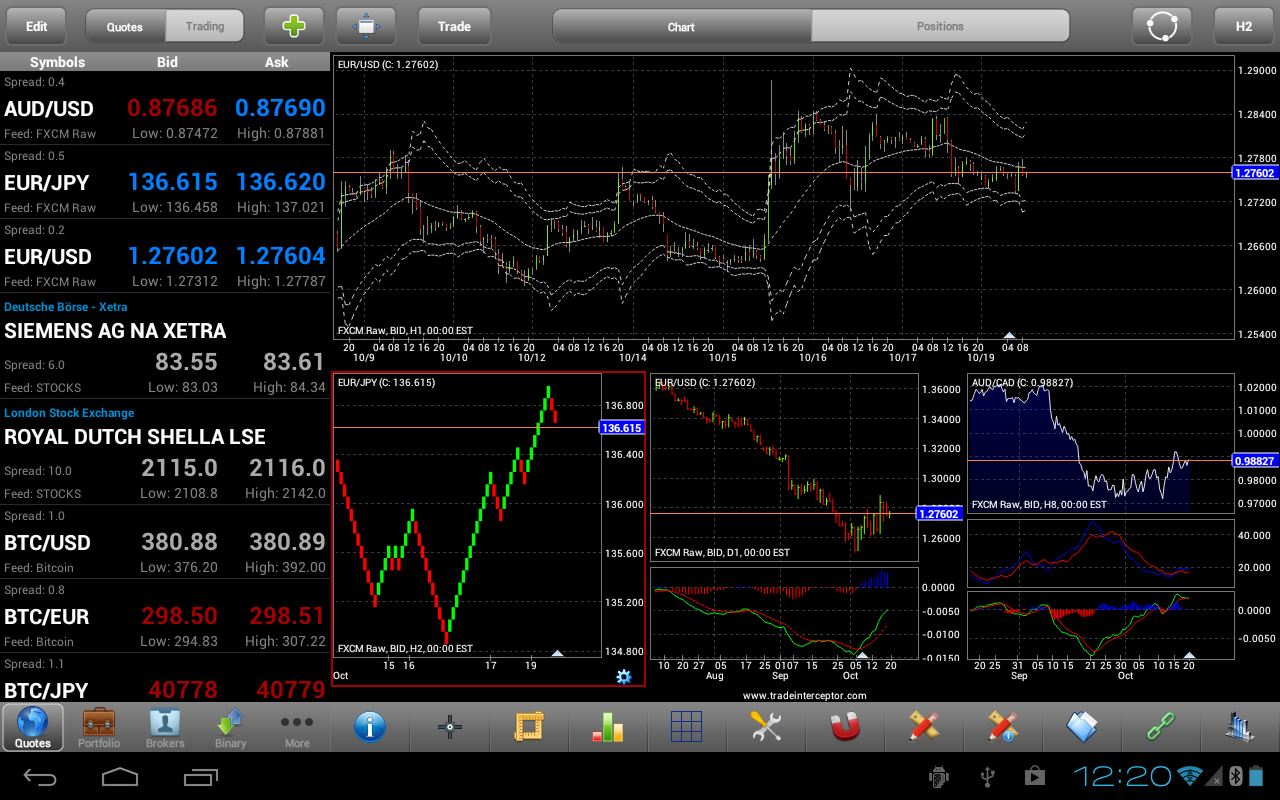1280x800 pixels.
Task: Open the blue layers/templates icon
Action: click(x=1082, y=727)
